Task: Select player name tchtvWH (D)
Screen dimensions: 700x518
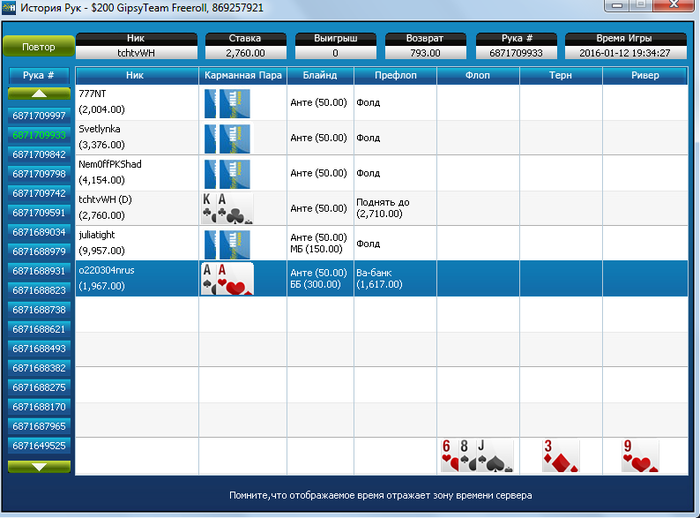Action: coord(105,200)
